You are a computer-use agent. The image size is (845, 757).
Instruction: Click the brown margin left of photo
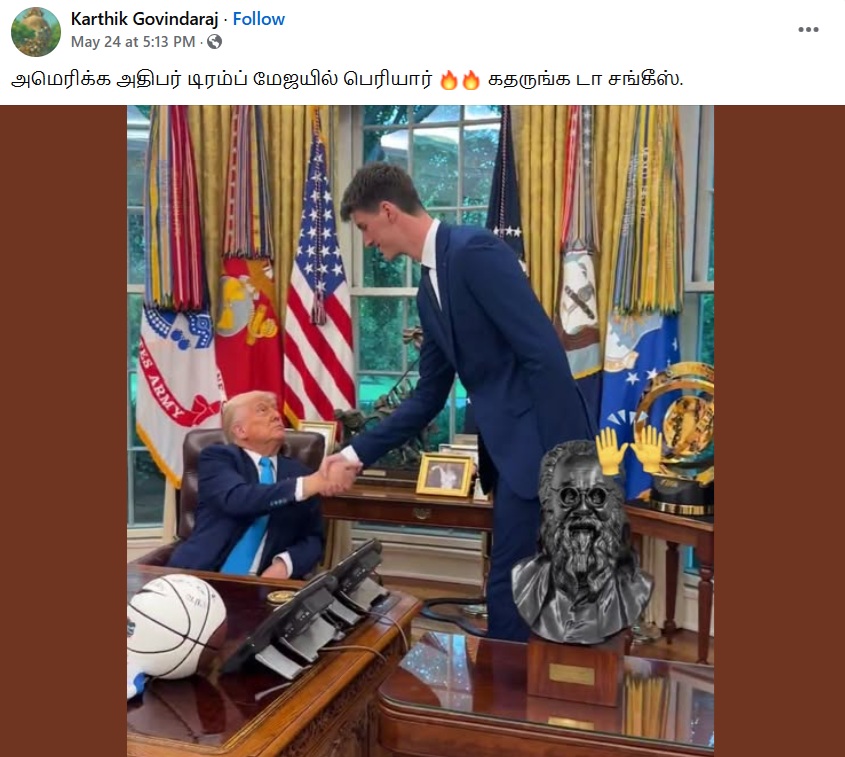64,431
